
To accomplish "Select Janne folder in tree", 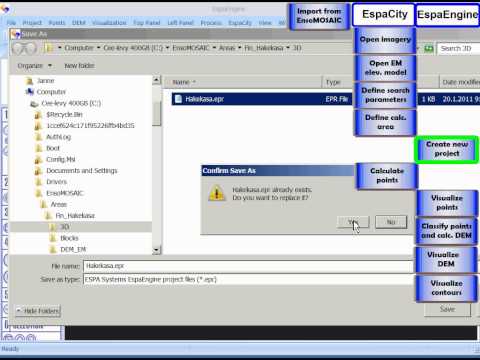I will (46, 81).
